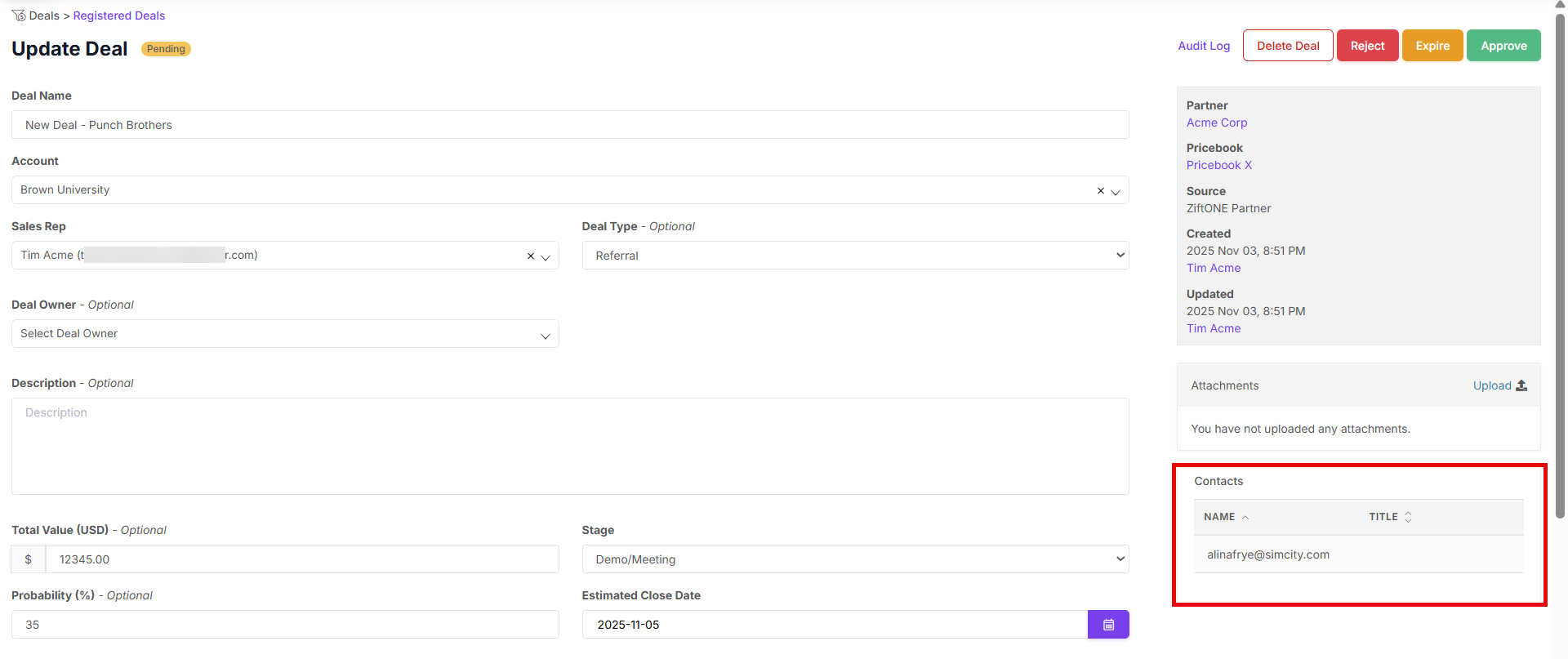1568x659 pixels.
Task: Click the Deal Name input field
Action: pos(569,124)
